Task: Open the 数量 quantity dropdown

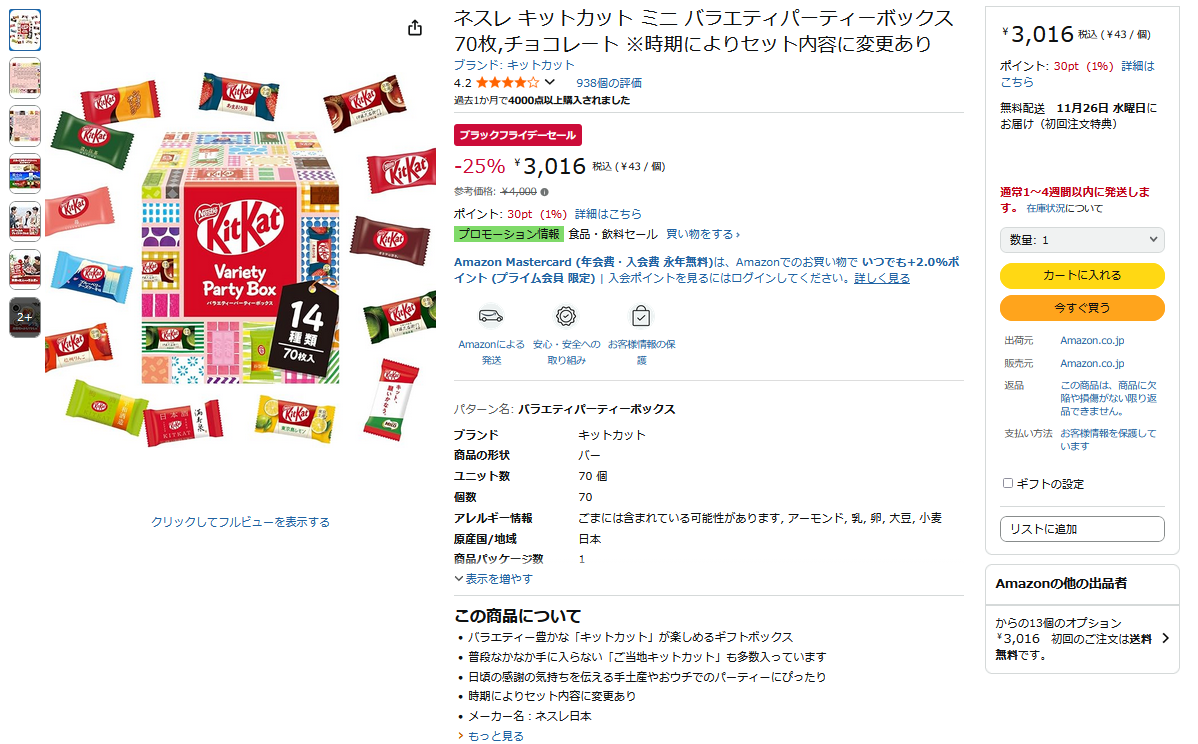Action: (x=1082, y=240)
